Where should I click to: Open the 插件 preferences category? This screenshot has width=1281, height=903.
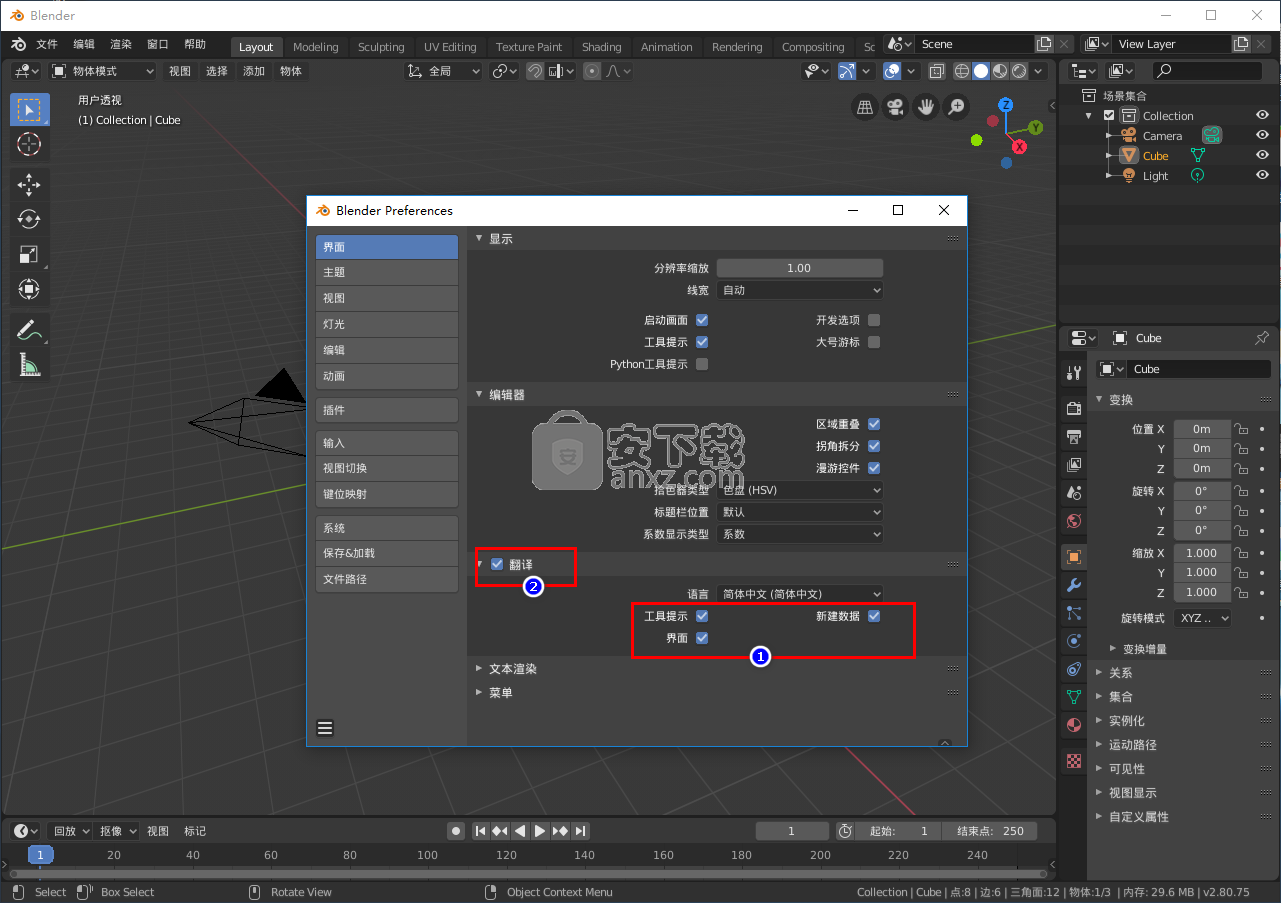pos(387,410)
